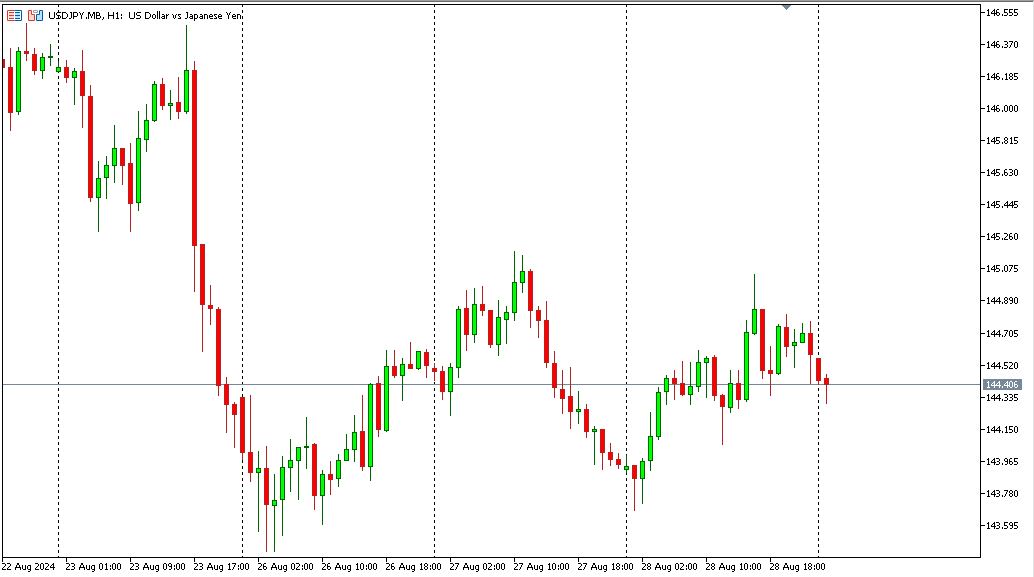Click the chart title 'USDJPY.MB, H1: US Dollar vs Japanese Yen'
This screenshot has height=577, width=1034.
145,15
